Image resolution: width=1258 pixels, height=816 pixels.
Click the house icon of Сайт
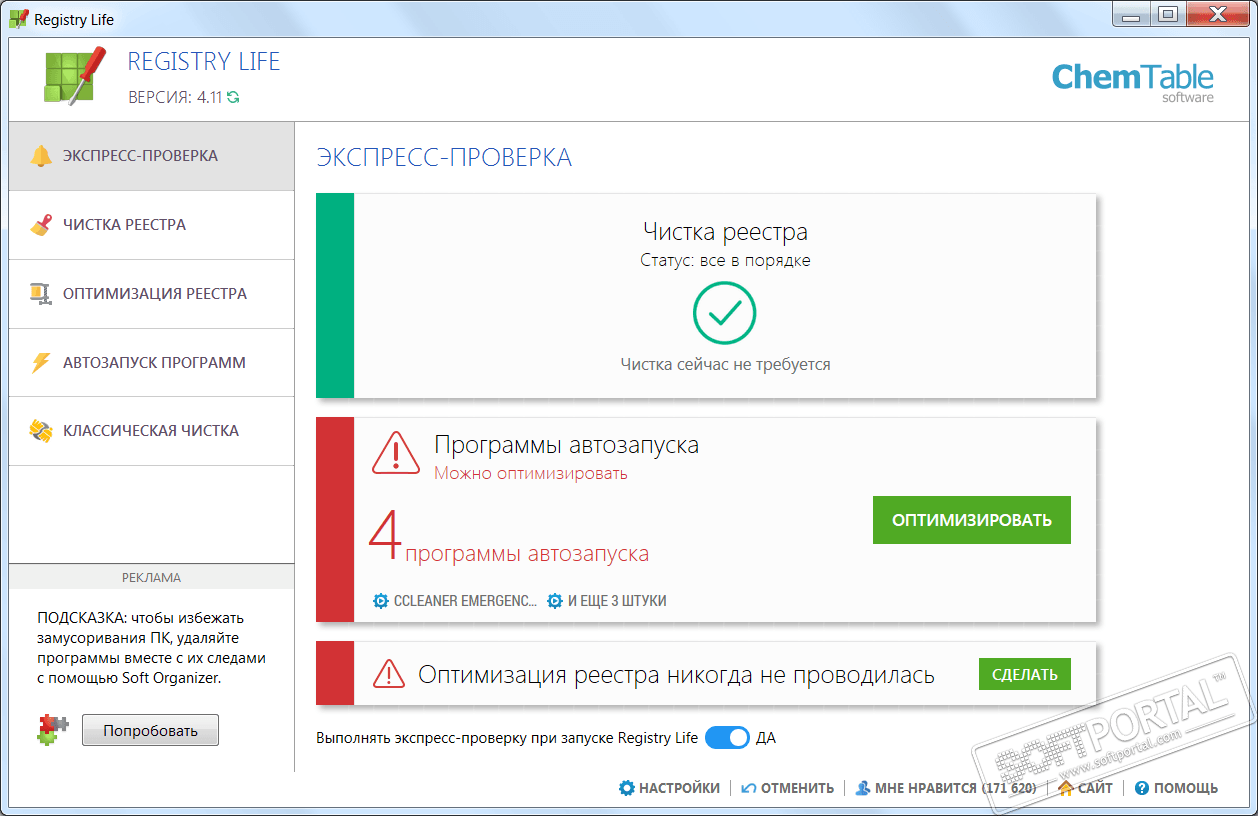(1066, 788)
